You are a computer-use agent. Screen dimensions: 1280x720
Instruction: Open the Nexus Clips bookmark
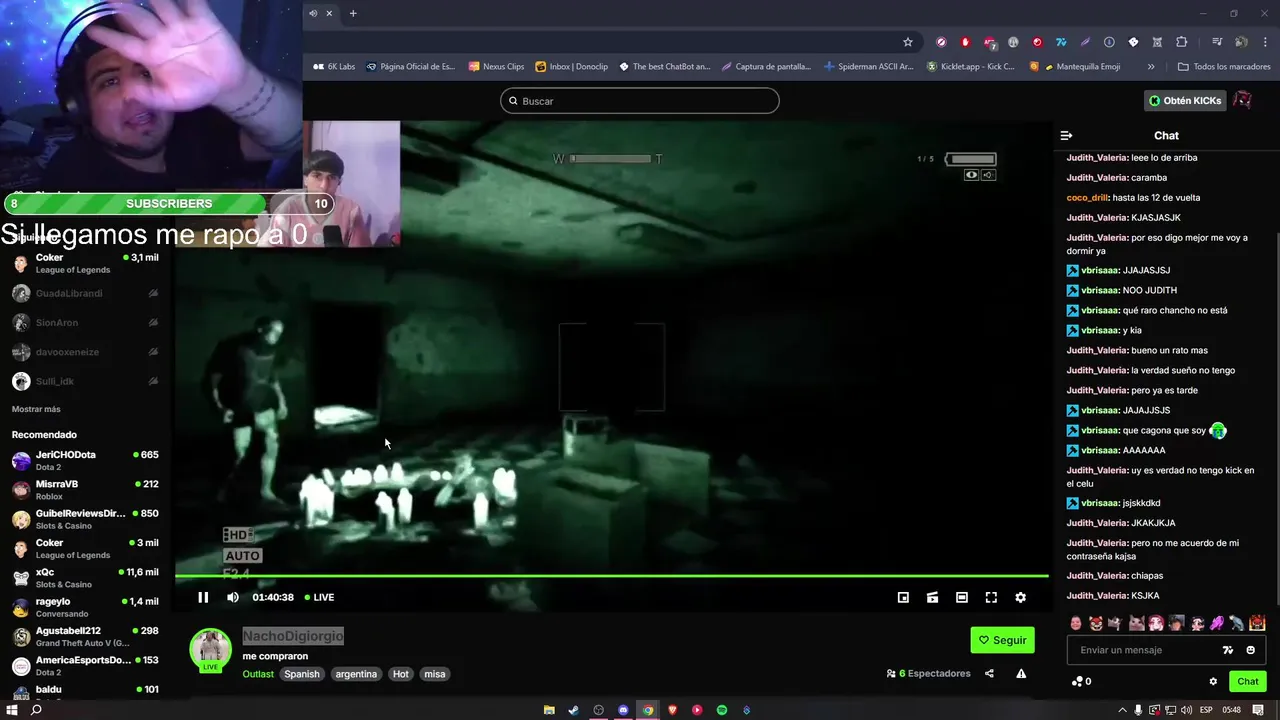coord(496,67)
